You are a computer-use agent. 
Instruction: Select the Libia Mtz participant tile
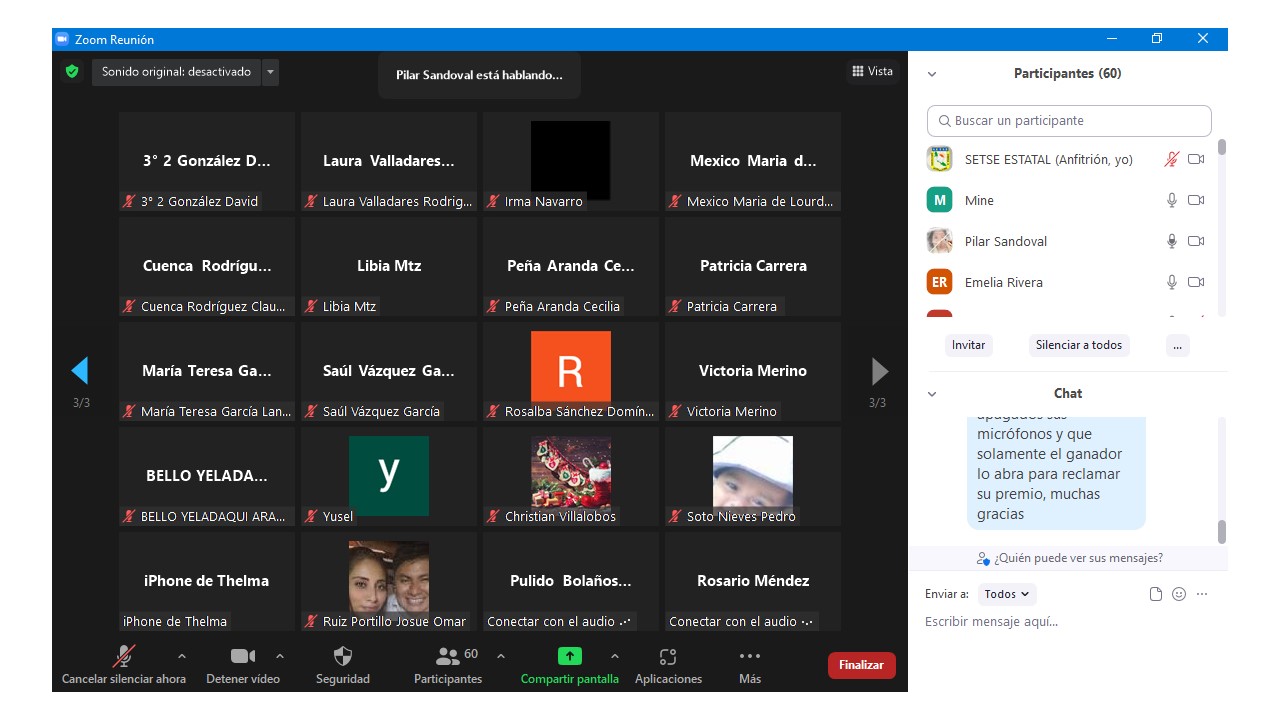pyautogui.click(x=389, y=266)
